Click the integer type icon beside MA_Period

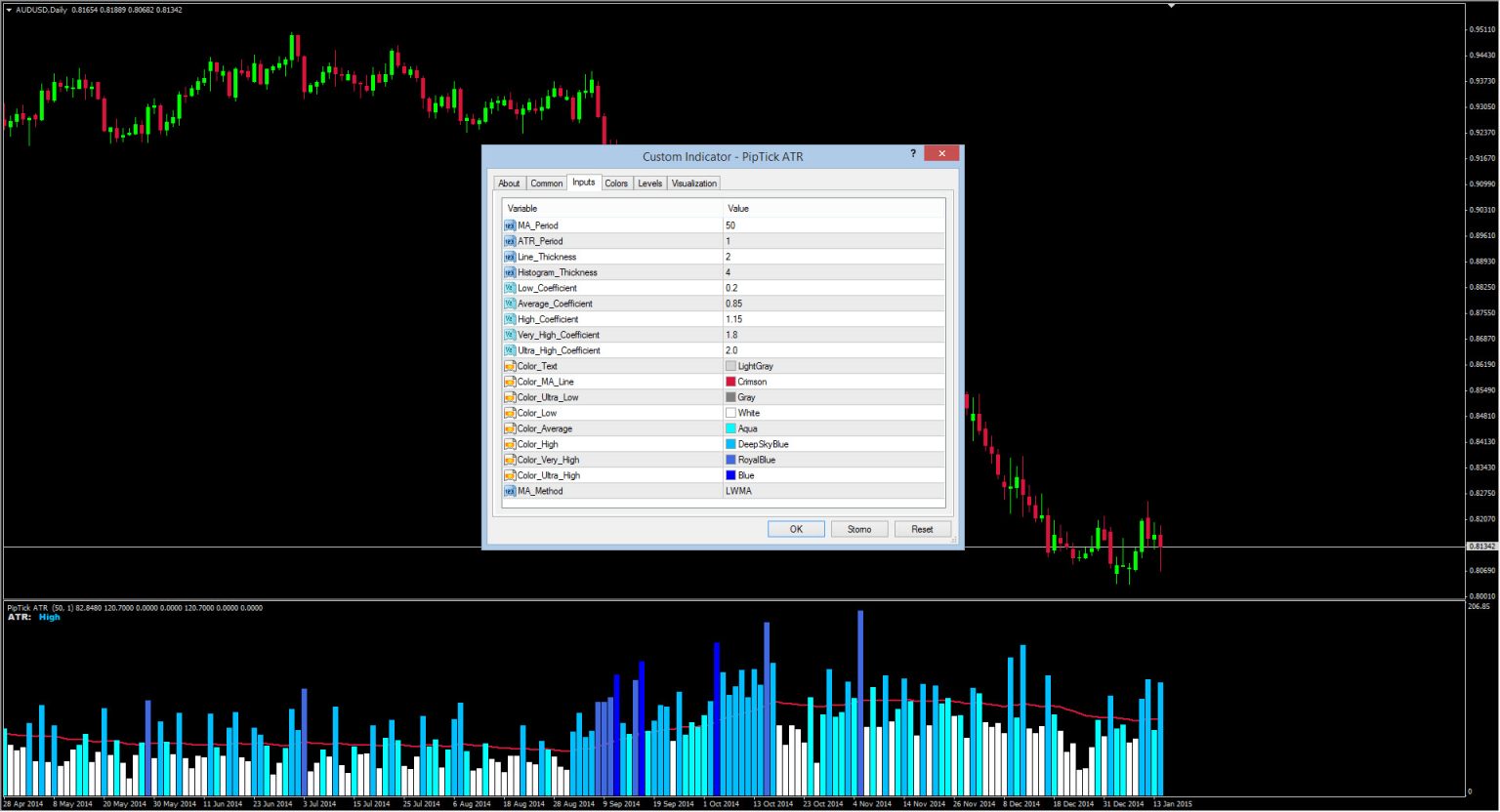point(509,225)
